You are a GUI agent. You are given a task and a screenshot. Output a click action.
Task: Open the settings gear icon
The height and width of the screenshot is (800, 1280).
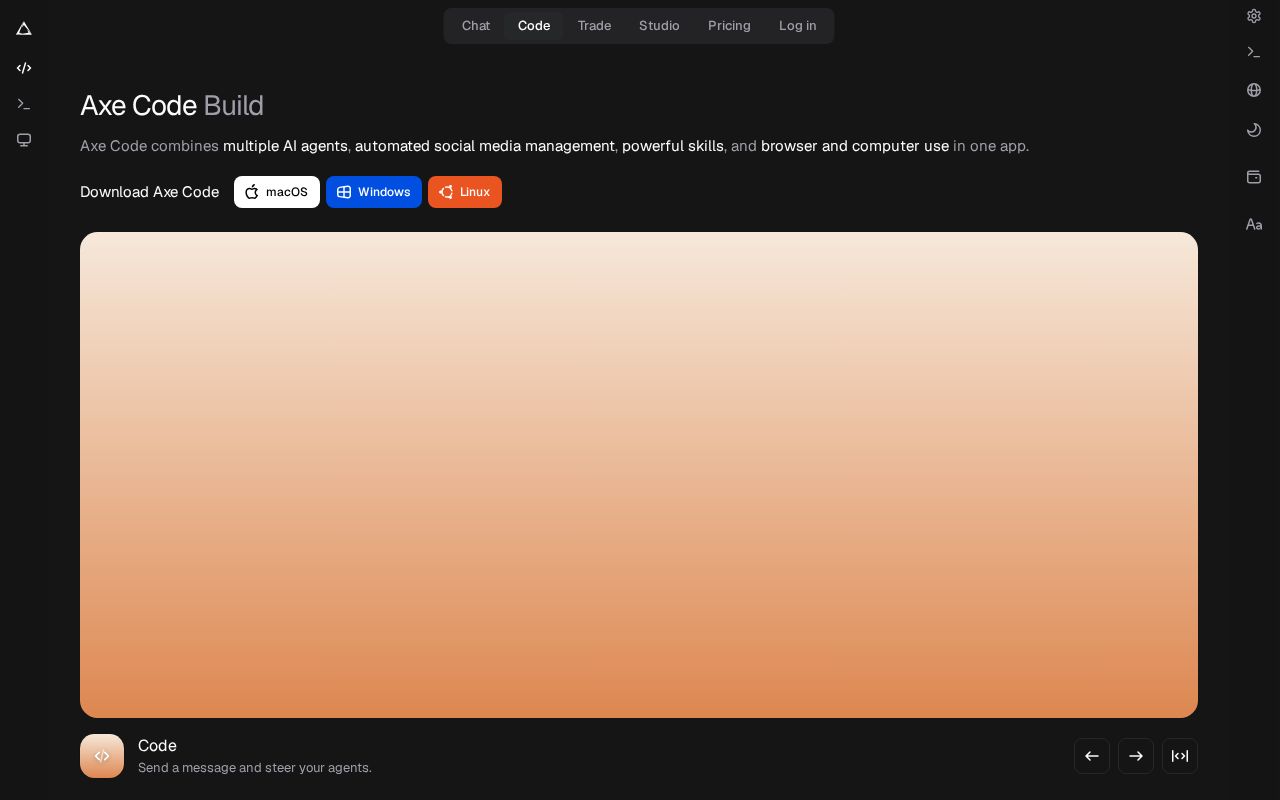tap(1254, 16)
